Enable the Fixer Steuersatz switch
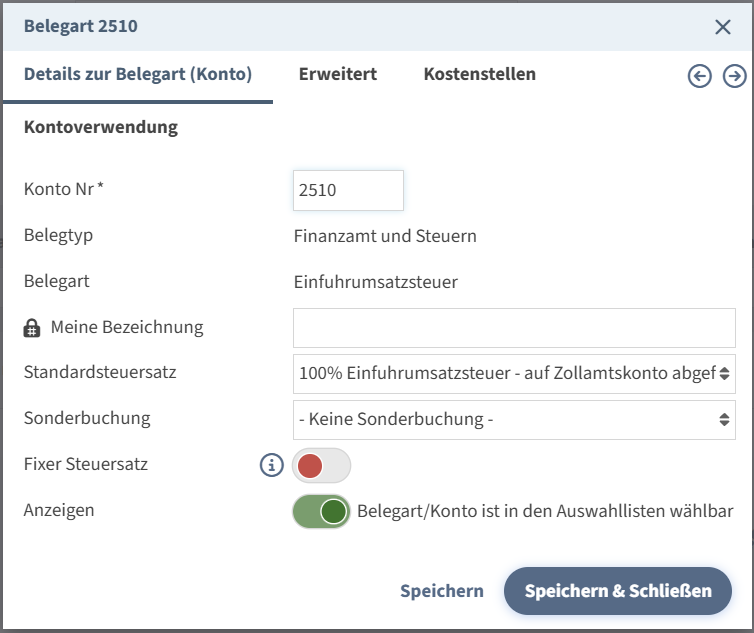Screen dimensions: 754x633 coord(321,466)
